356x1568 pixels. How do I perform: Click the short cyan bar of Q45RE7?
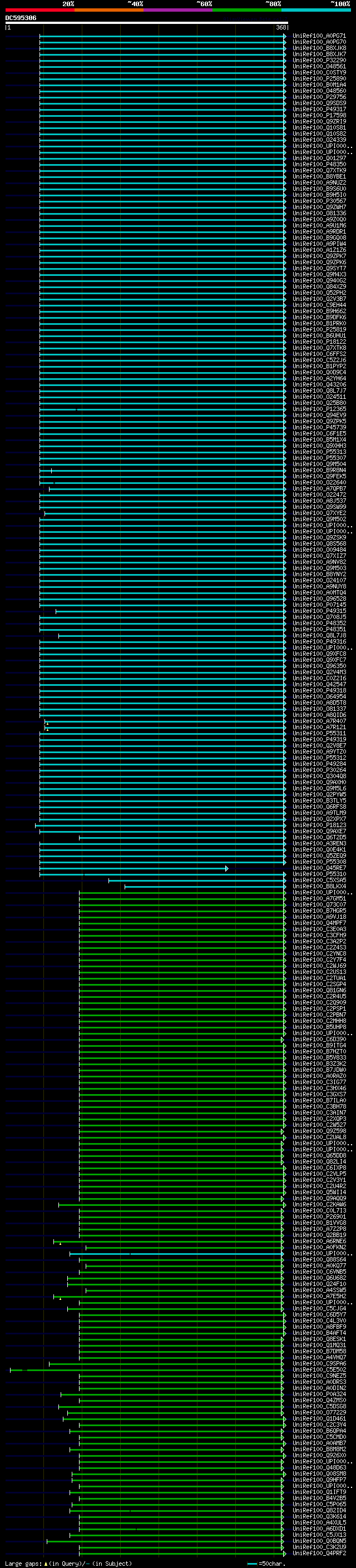point(134,868)
